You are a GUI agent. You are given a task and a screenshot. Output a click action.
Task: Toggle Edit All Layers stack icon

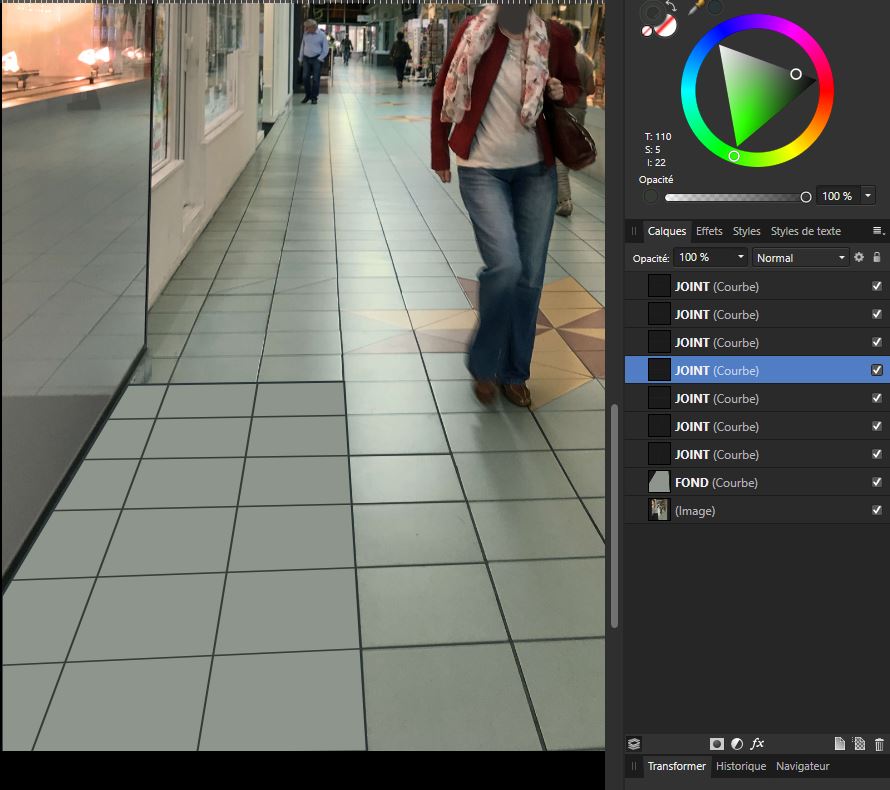(x=634, y=743)
